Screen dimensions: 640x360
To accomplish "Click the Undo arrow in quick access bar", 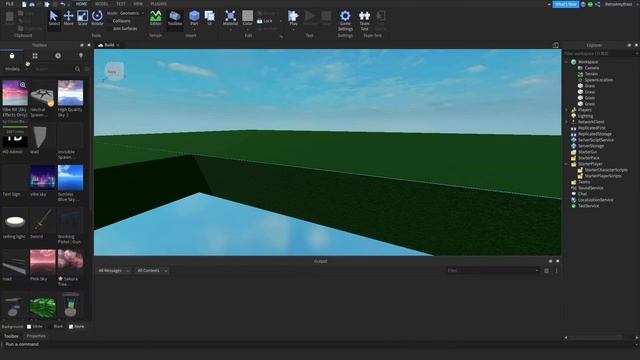I will point(62,4).
